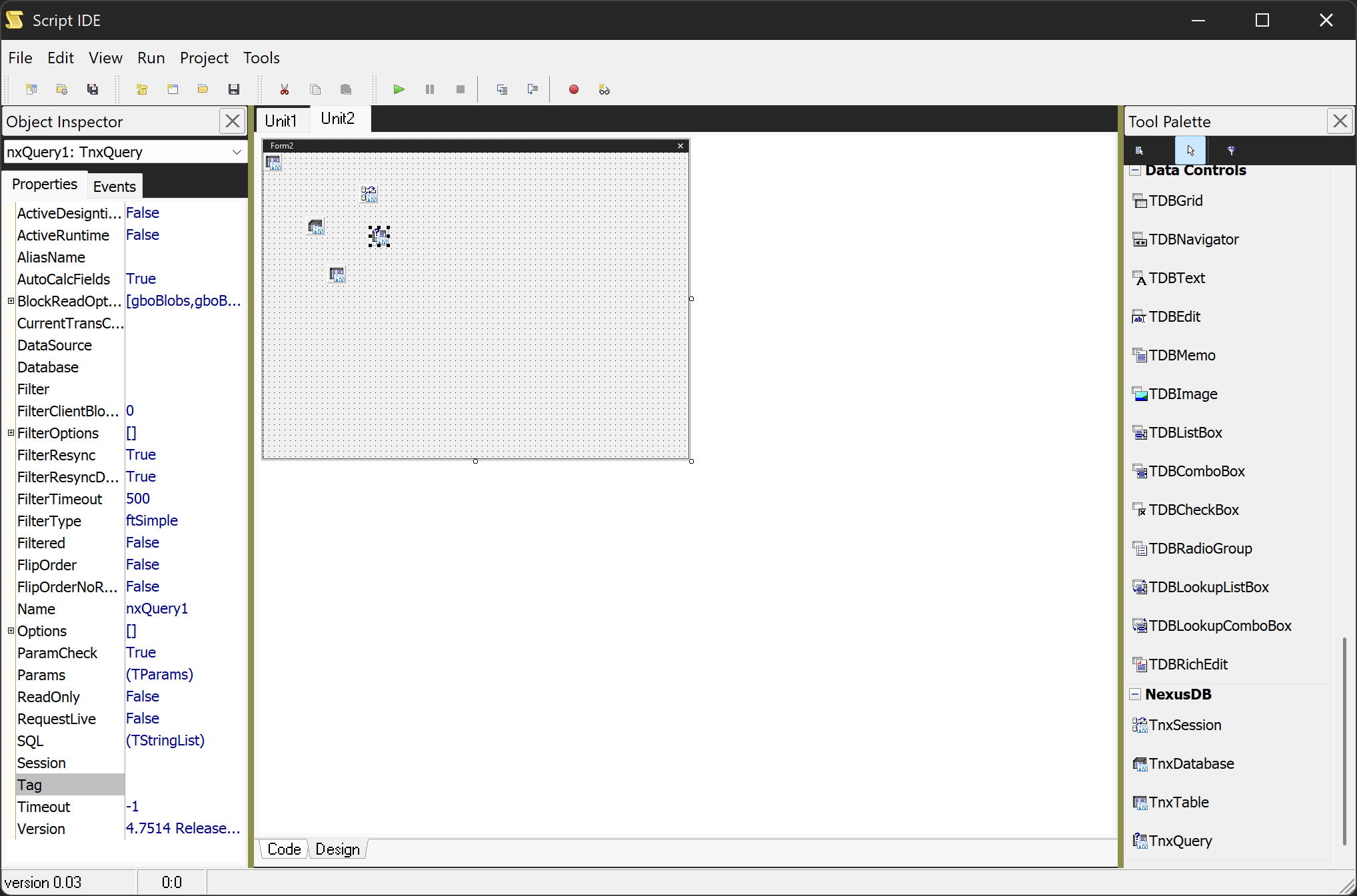The image size is (1357, 896).
Task: Select the top-left component icon on Form2
Action: point(273,162)
